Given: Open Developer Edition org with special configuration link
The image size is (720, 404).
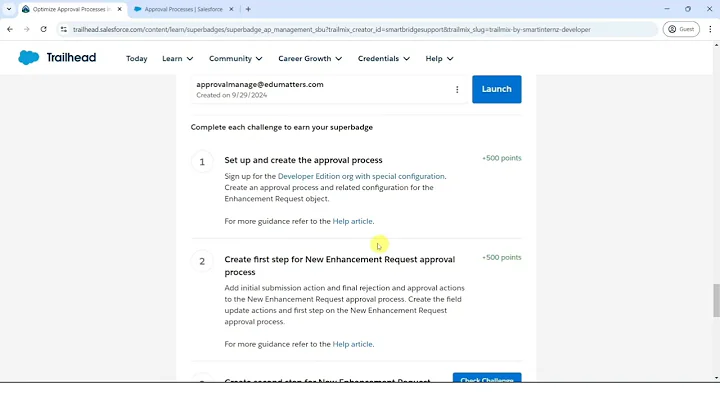Looking at the screenshot, I should 361,176.
